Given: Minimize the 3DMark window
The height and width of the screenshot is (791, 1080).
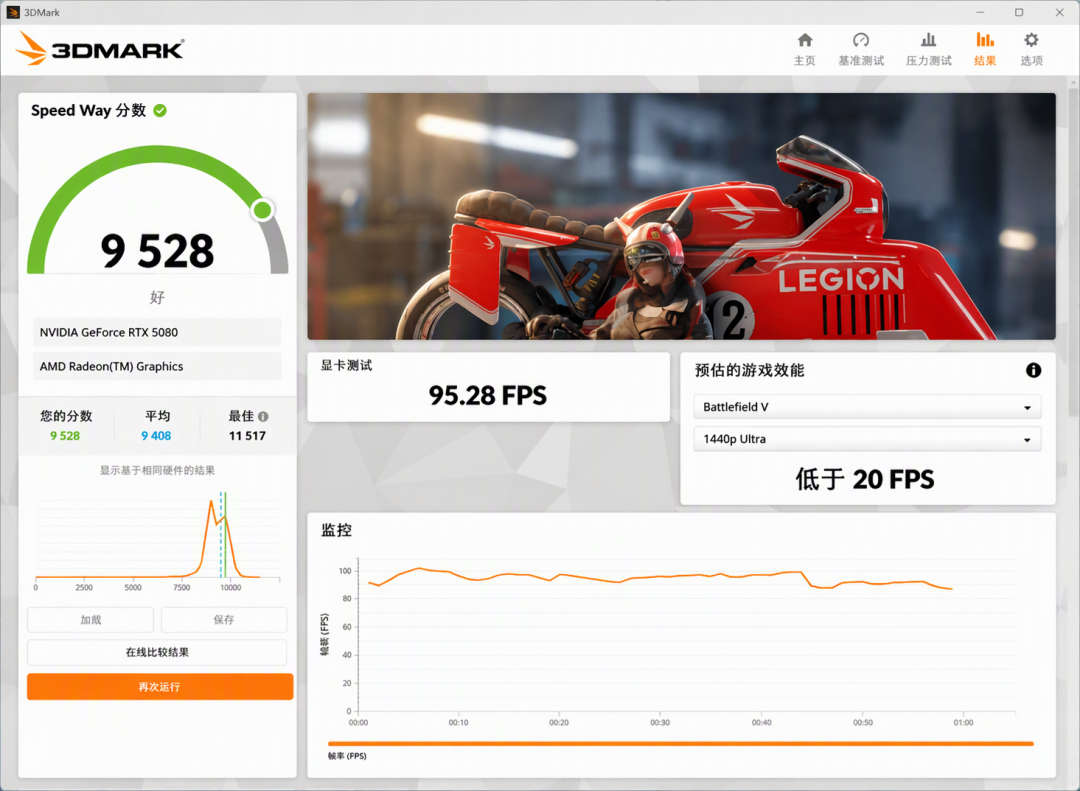Looking at the screenshot, I should 980,12.
